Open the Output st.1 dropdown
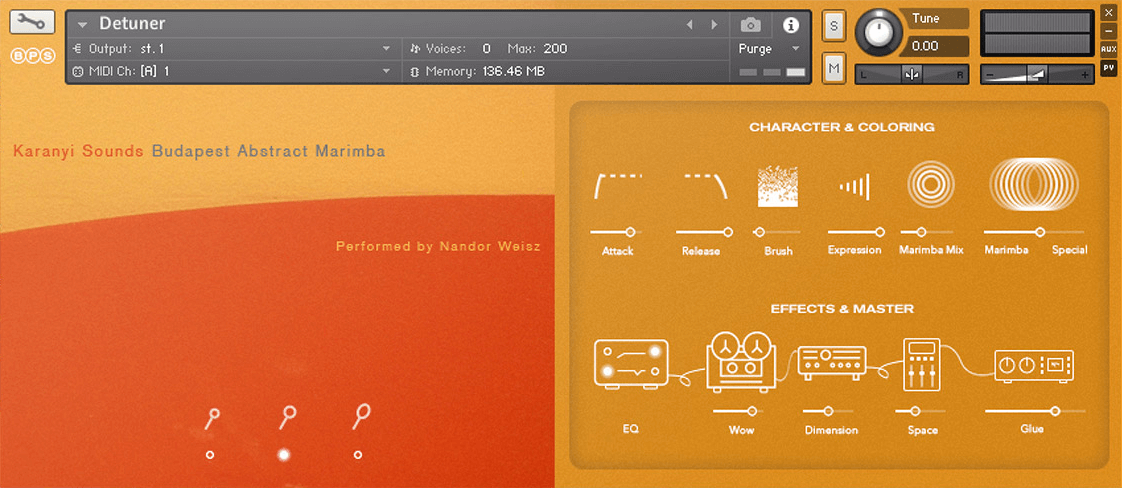Image resolution: width=1122 pixels, height=488 pixels. [x=386, y=49]
